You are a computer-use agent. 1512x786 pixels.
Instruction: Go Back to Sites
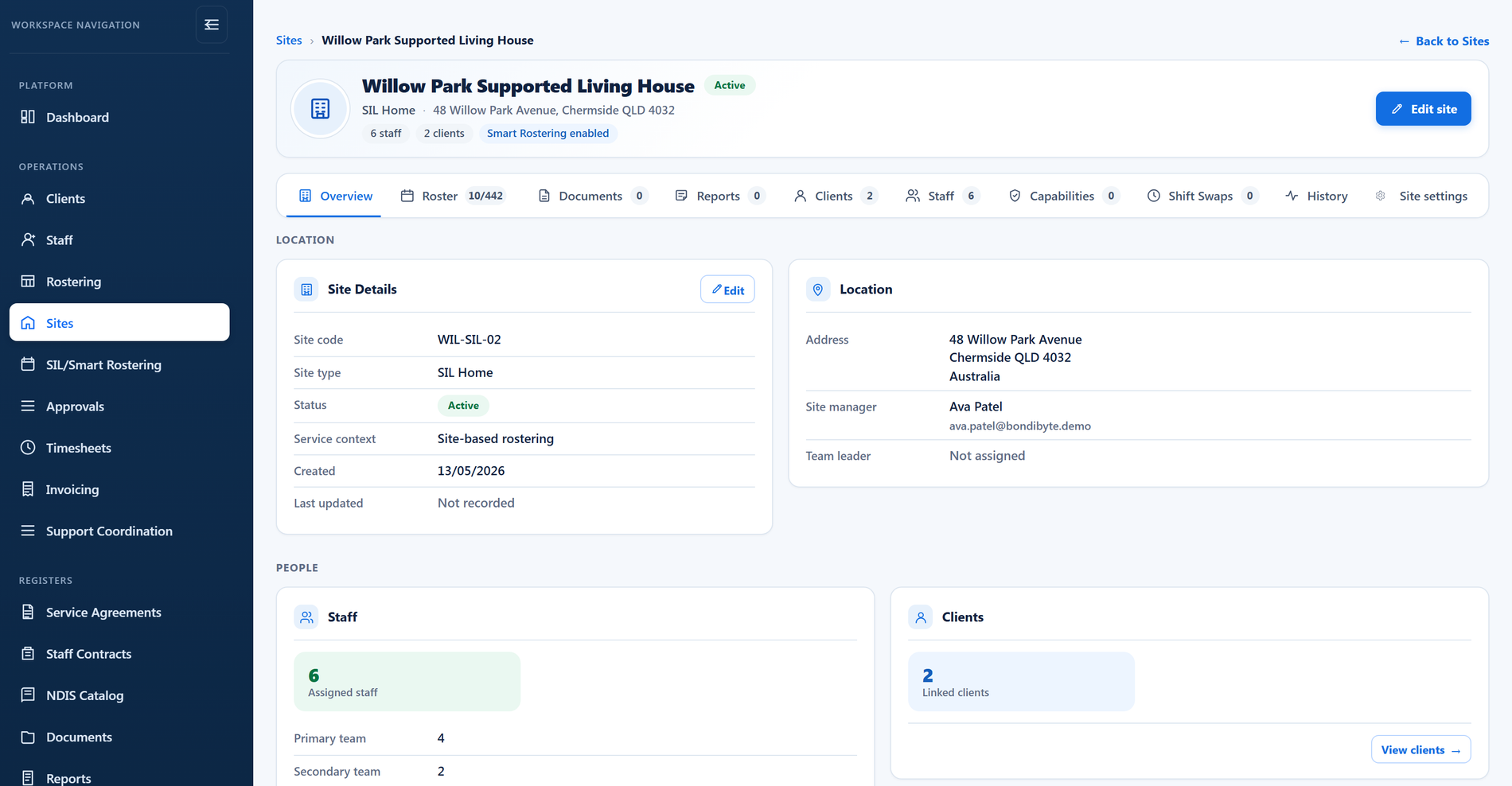1444,41
